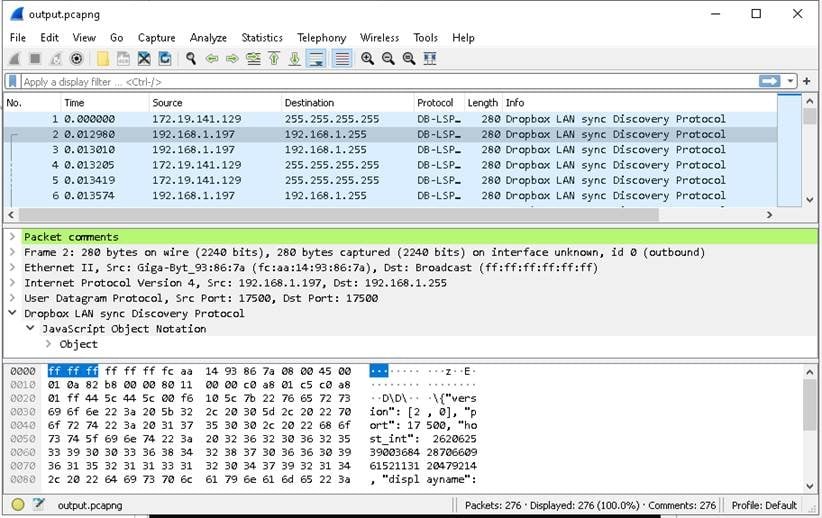Screen dimensions: 822x518
Task: Open a capture file with folder icon
Action: 103,59
